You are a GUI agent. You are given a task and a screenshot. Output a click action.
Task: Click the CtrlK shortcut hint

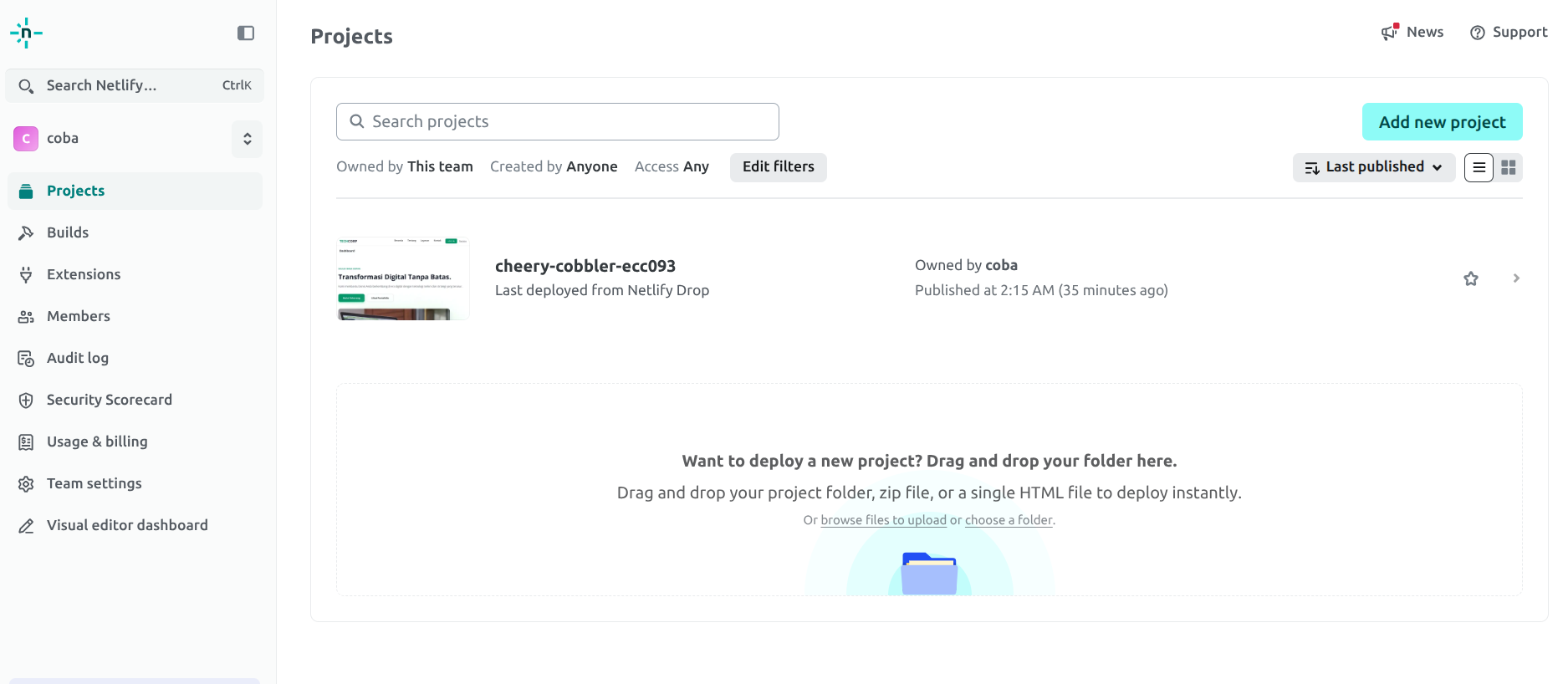pos(237,86)
